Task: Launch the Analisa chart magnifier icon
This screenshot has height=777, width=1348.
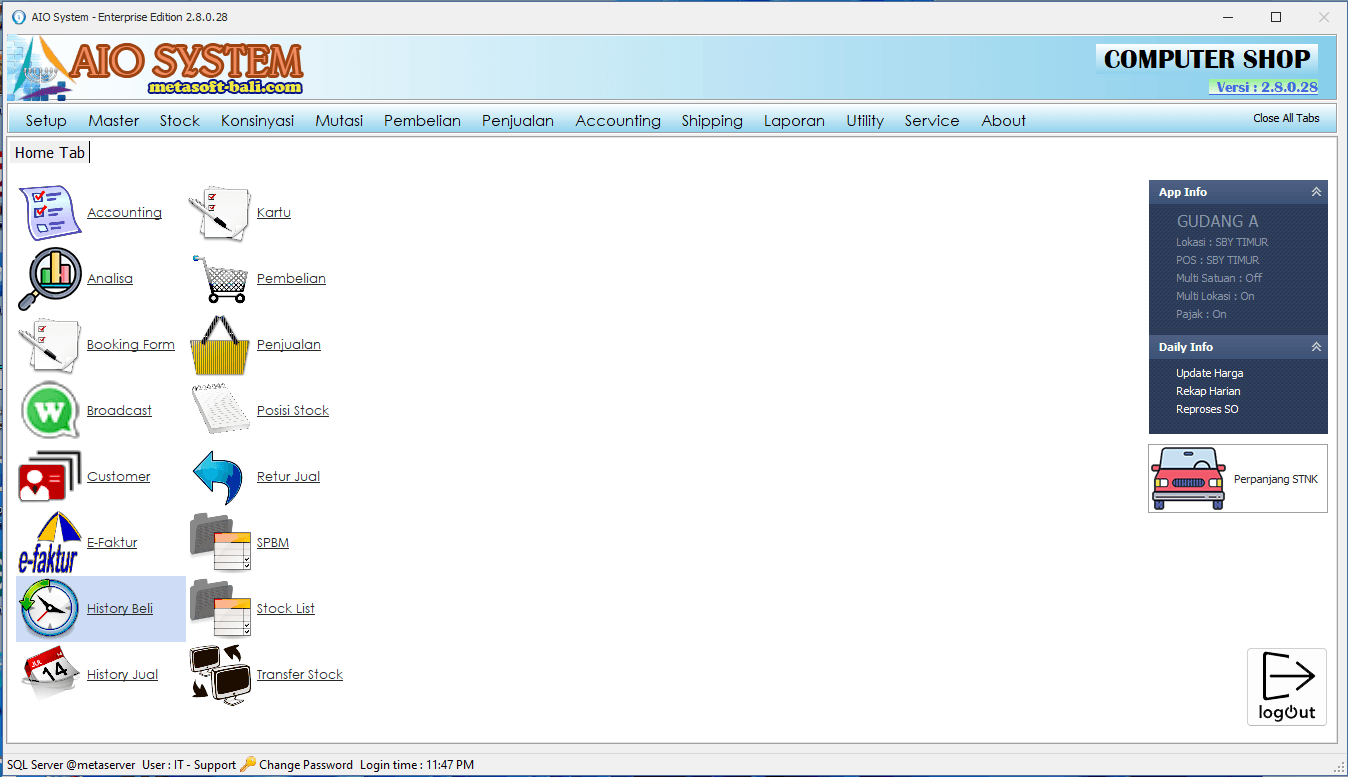Action: click(x=50, y=278)
